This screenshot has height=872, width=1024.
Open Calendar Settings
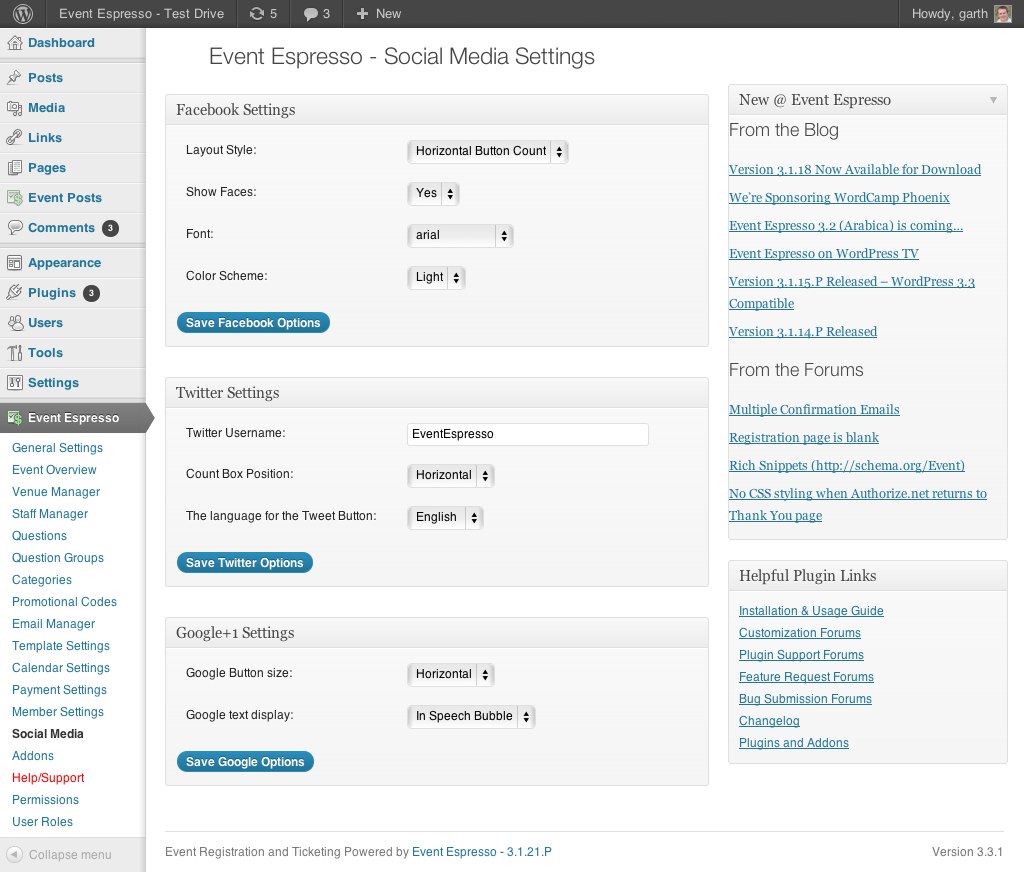tap(61, 668)
